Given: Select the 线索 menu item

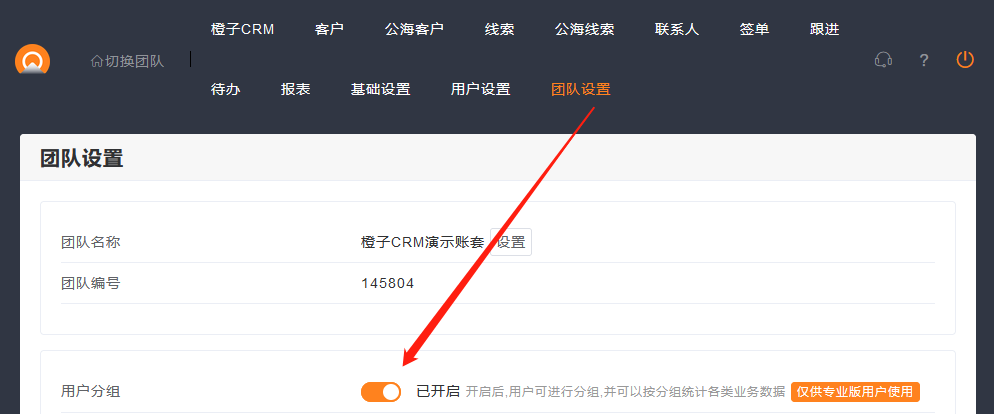Looking at the screenshot, I should 499,29.
